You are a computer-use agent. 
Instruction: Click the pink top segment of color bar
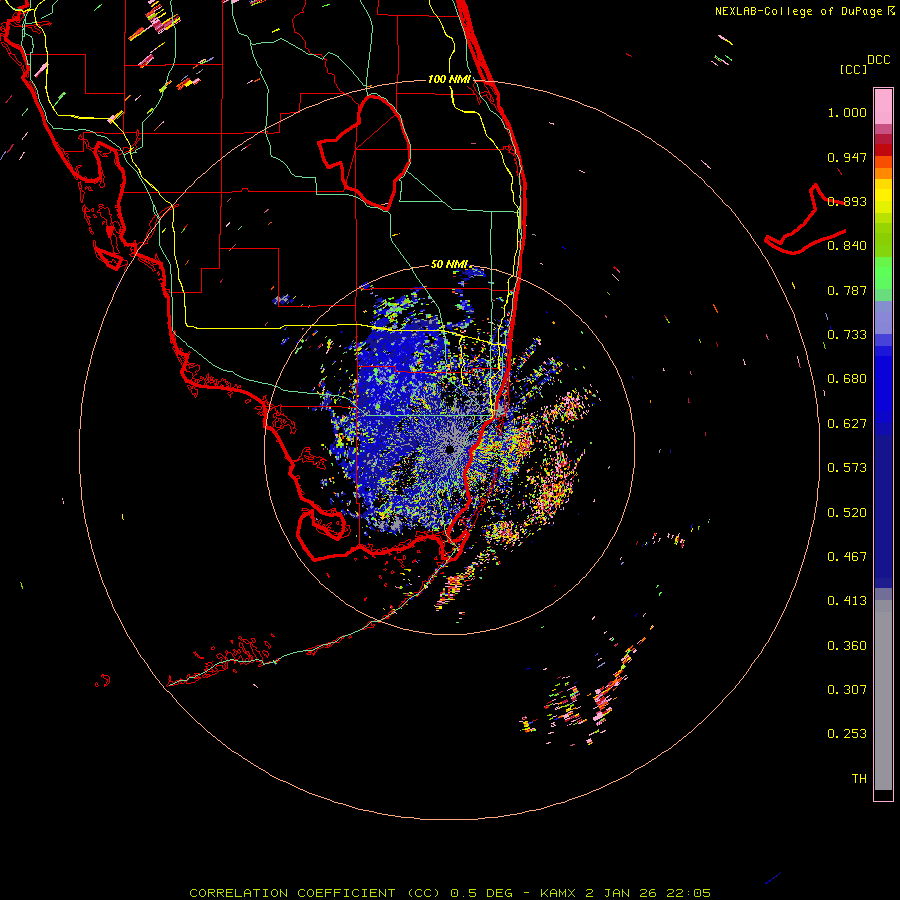click(x=883, y=106)
